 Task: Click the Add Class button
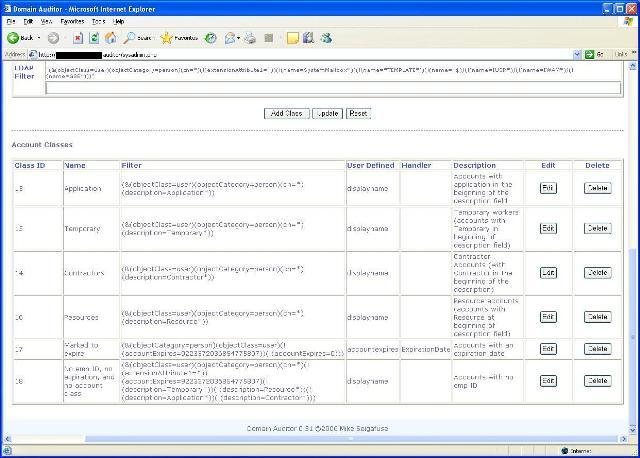(286, 113)
